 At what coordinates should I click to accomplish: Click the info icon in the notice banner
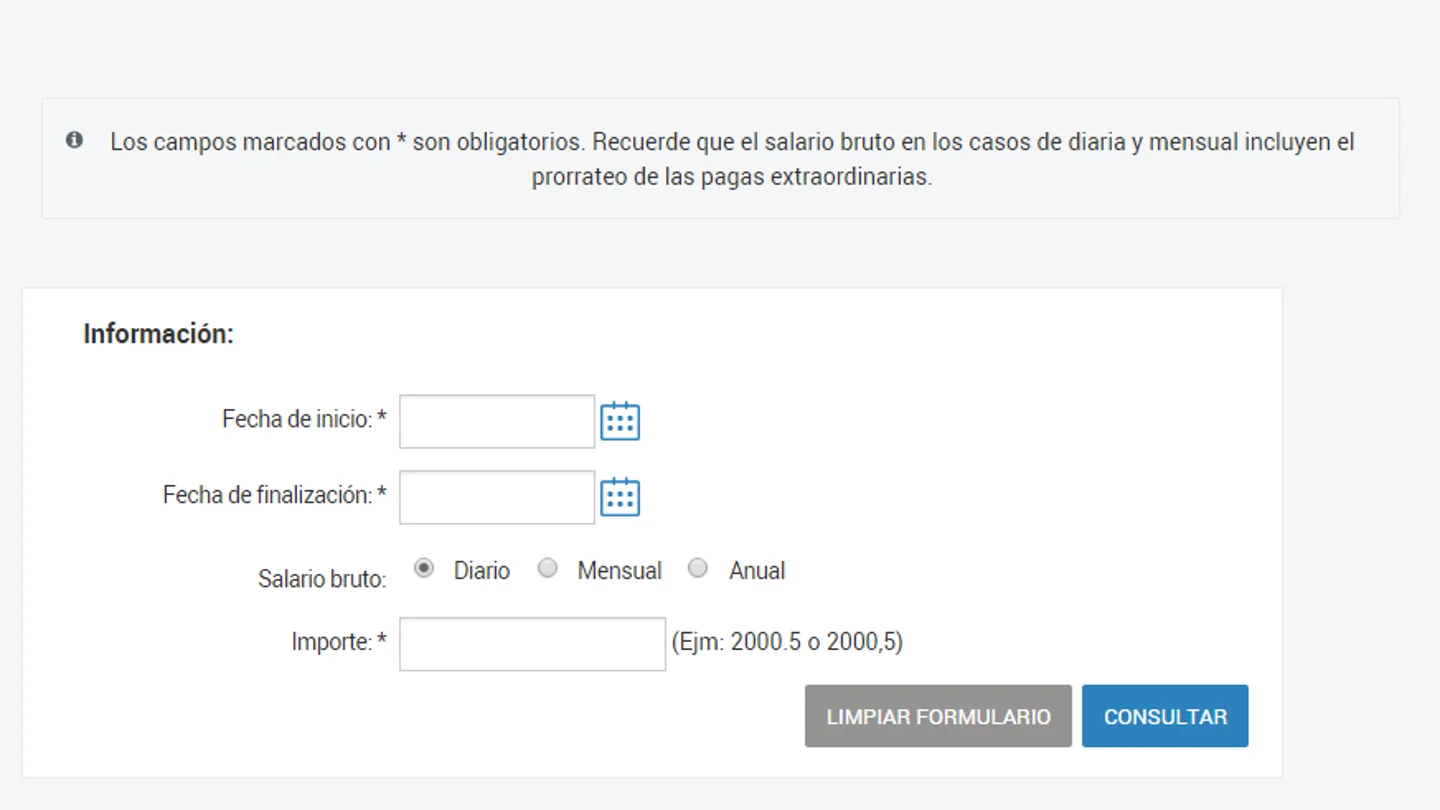(74, 140)
